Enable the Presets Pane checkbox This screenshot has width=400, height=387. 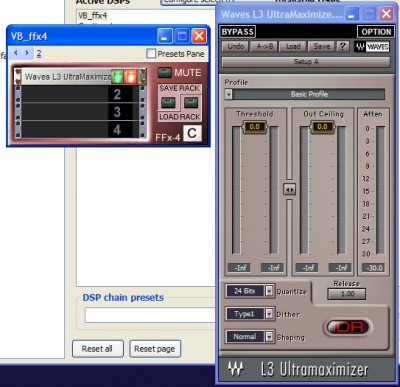tap(151, 53)
